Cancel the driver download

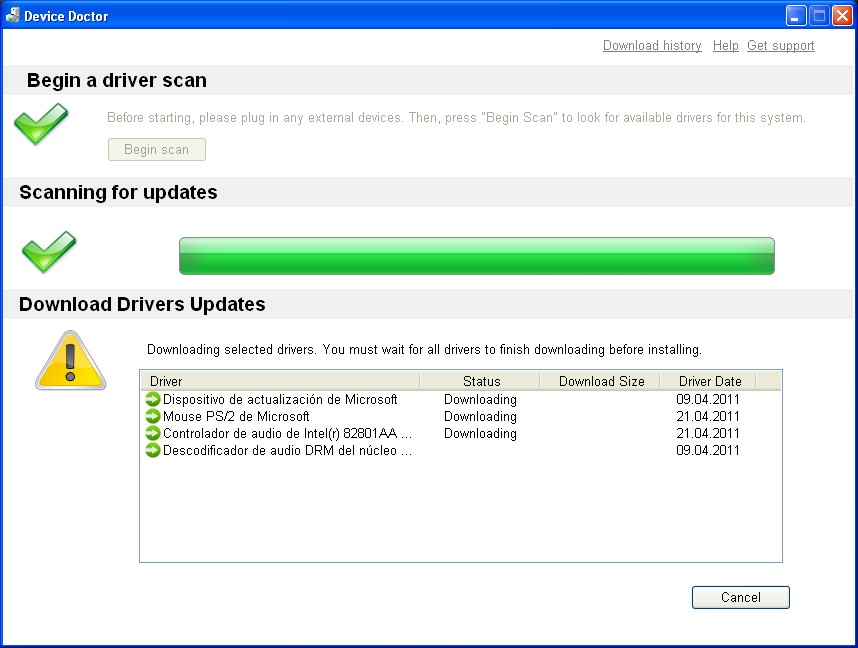(x=740, y=597)
